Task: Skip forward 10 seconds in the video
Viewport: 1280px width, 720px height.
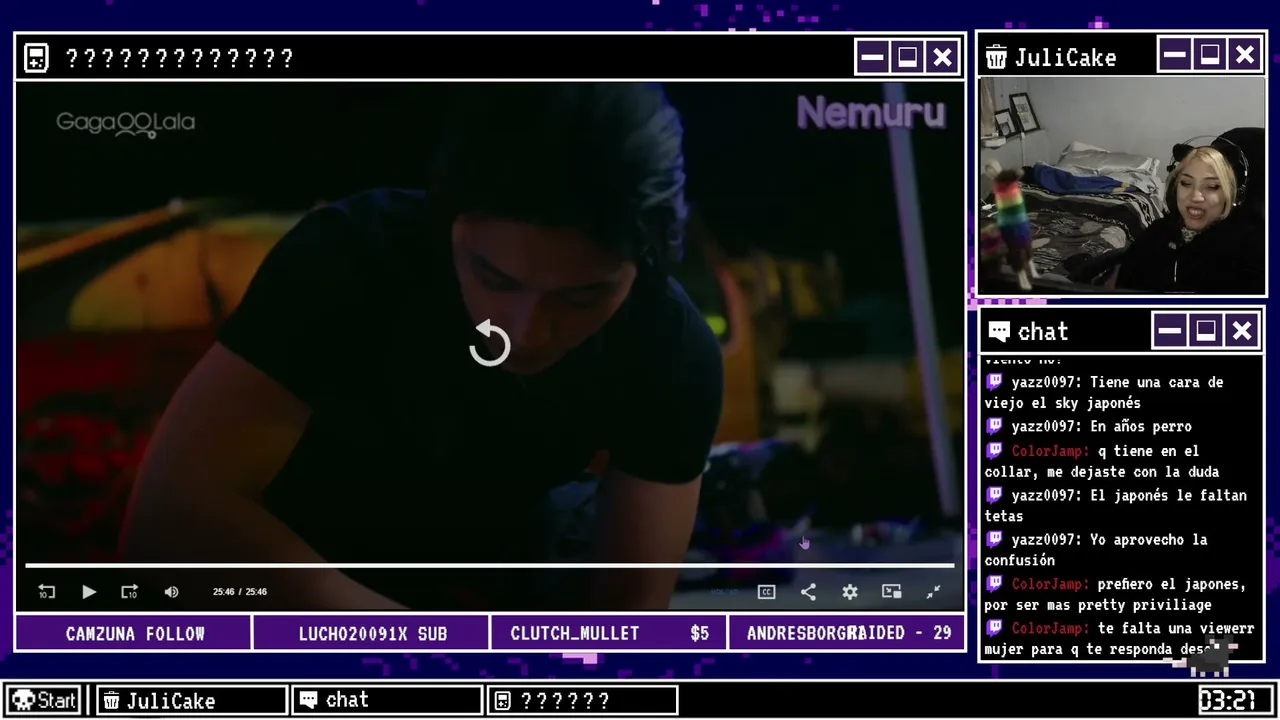Action: (129, 592)
